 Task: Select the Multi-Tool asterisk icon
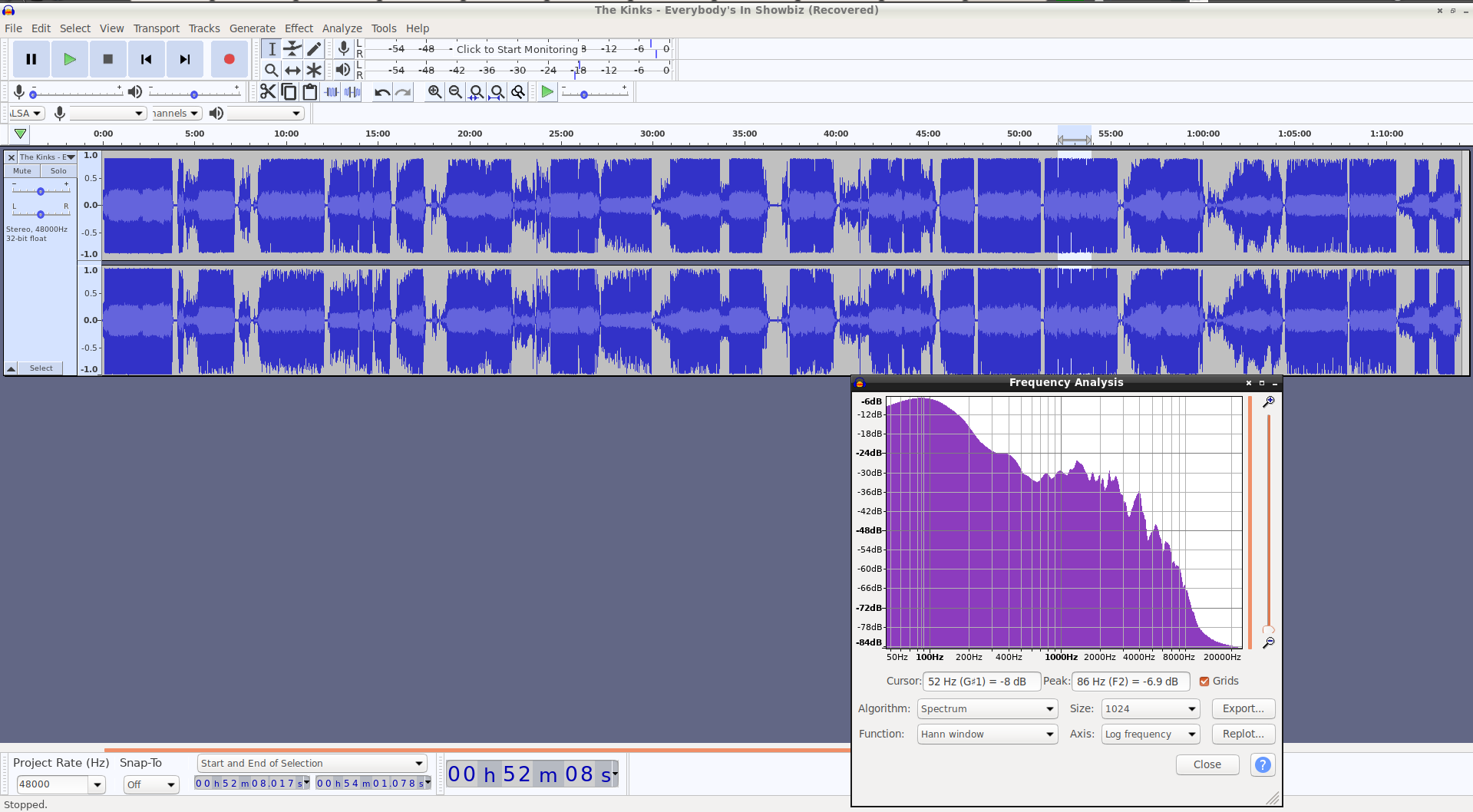[314, 71]
